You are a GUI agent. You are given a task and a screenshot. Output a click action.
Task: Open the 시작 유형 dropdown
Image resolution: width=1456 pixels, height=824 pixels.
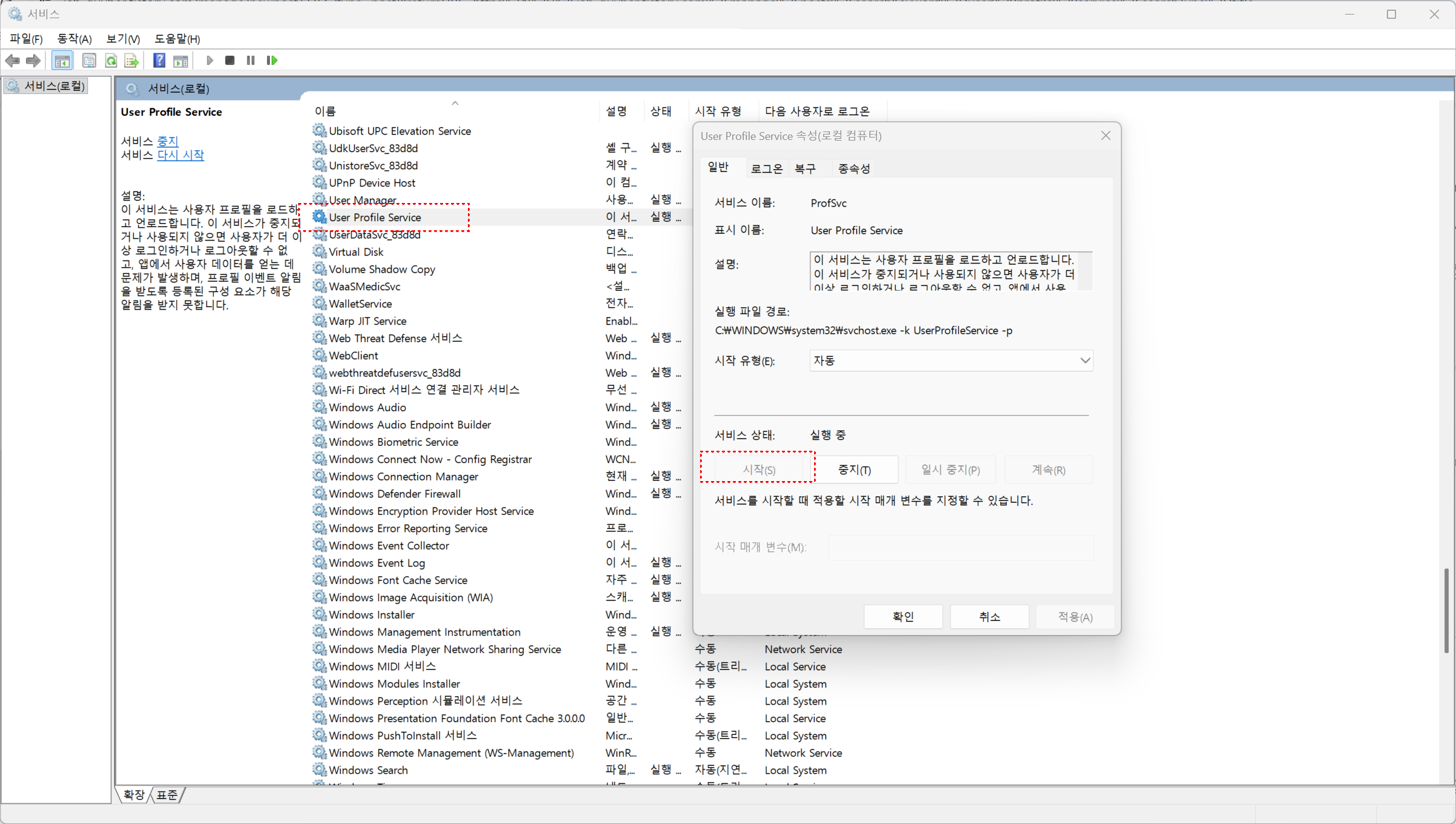[x=950, y=360]
